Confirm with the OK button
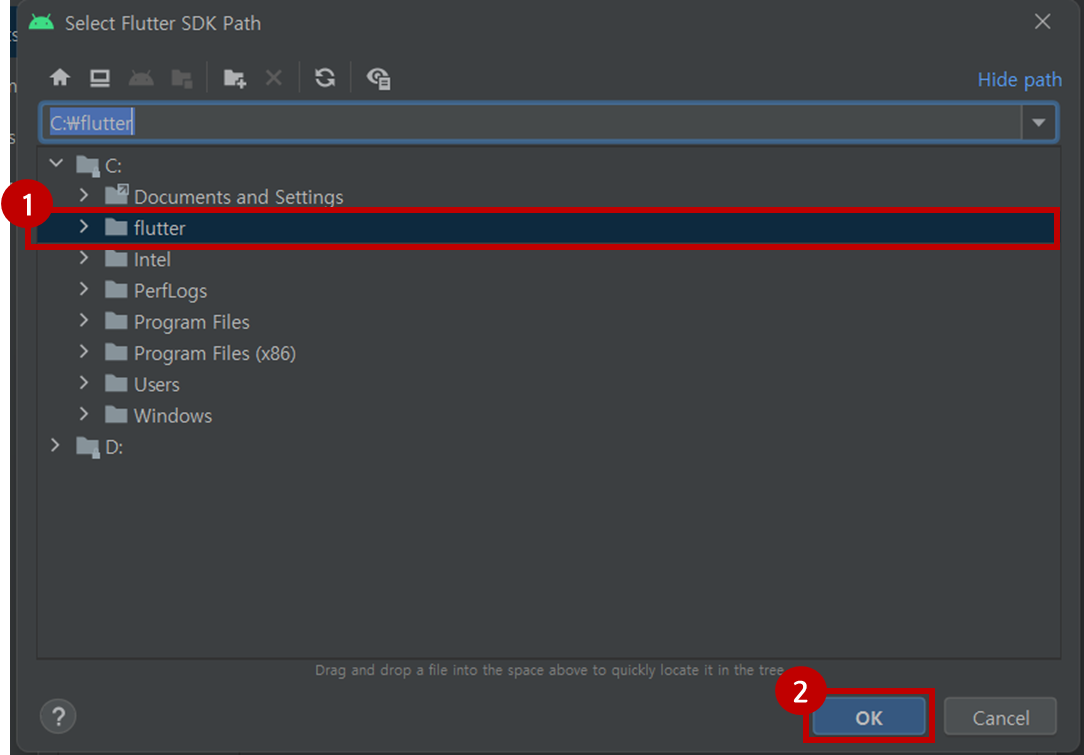The height and width of the screenshot is (755, 1084). coord(869,716)
